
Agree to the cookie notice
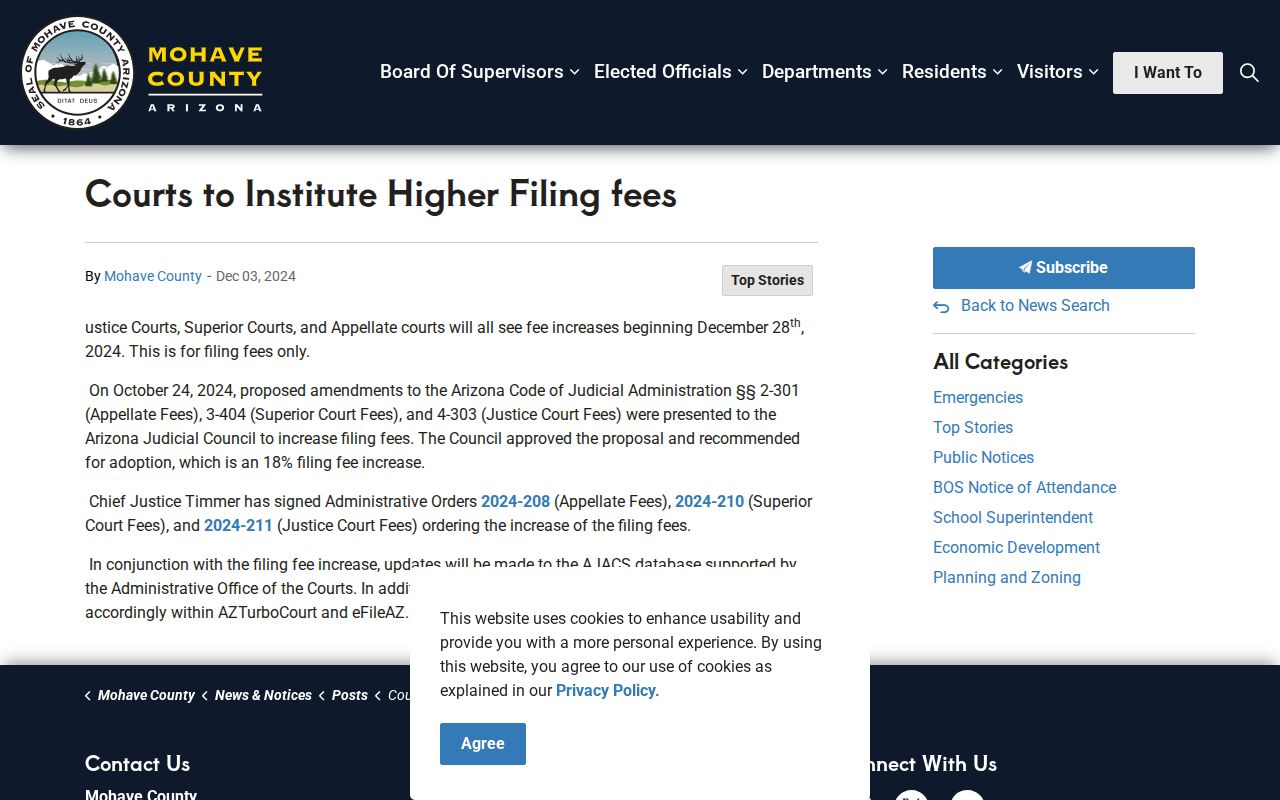pos(483,744)
